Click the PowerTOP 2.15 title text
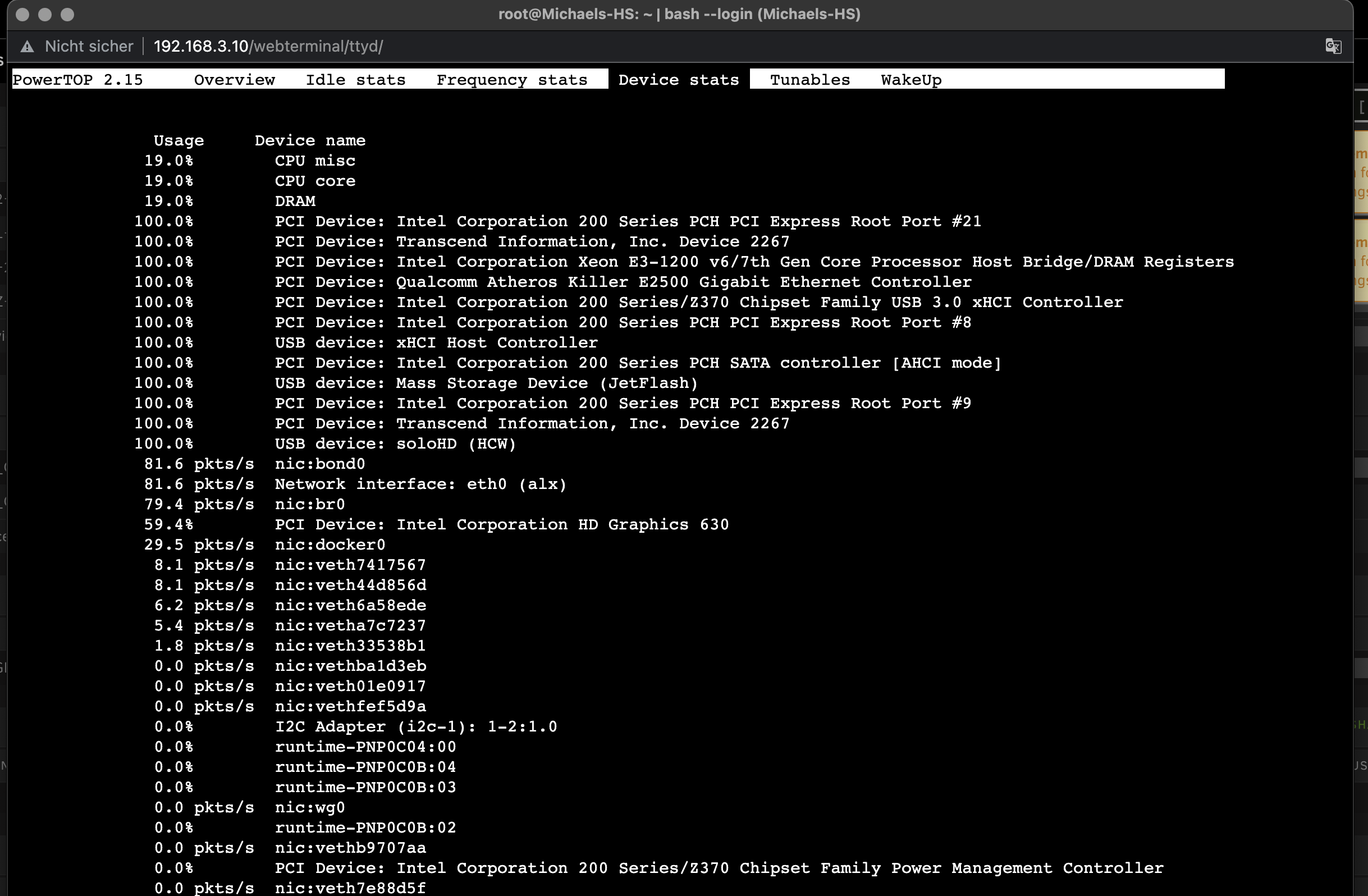 coord(77,79)
